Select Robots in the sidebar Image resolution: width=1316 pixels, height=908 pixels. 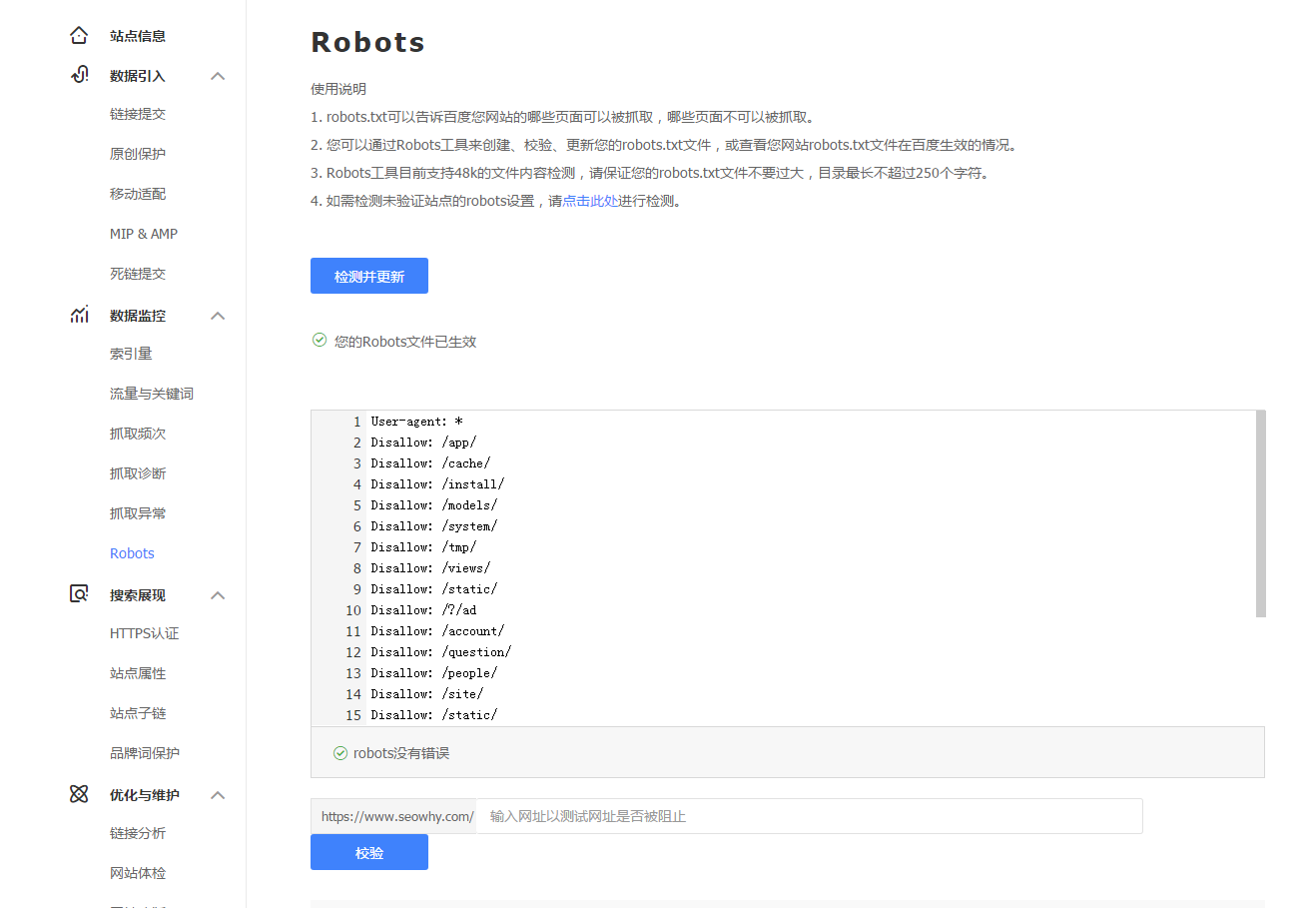[132, 552]
